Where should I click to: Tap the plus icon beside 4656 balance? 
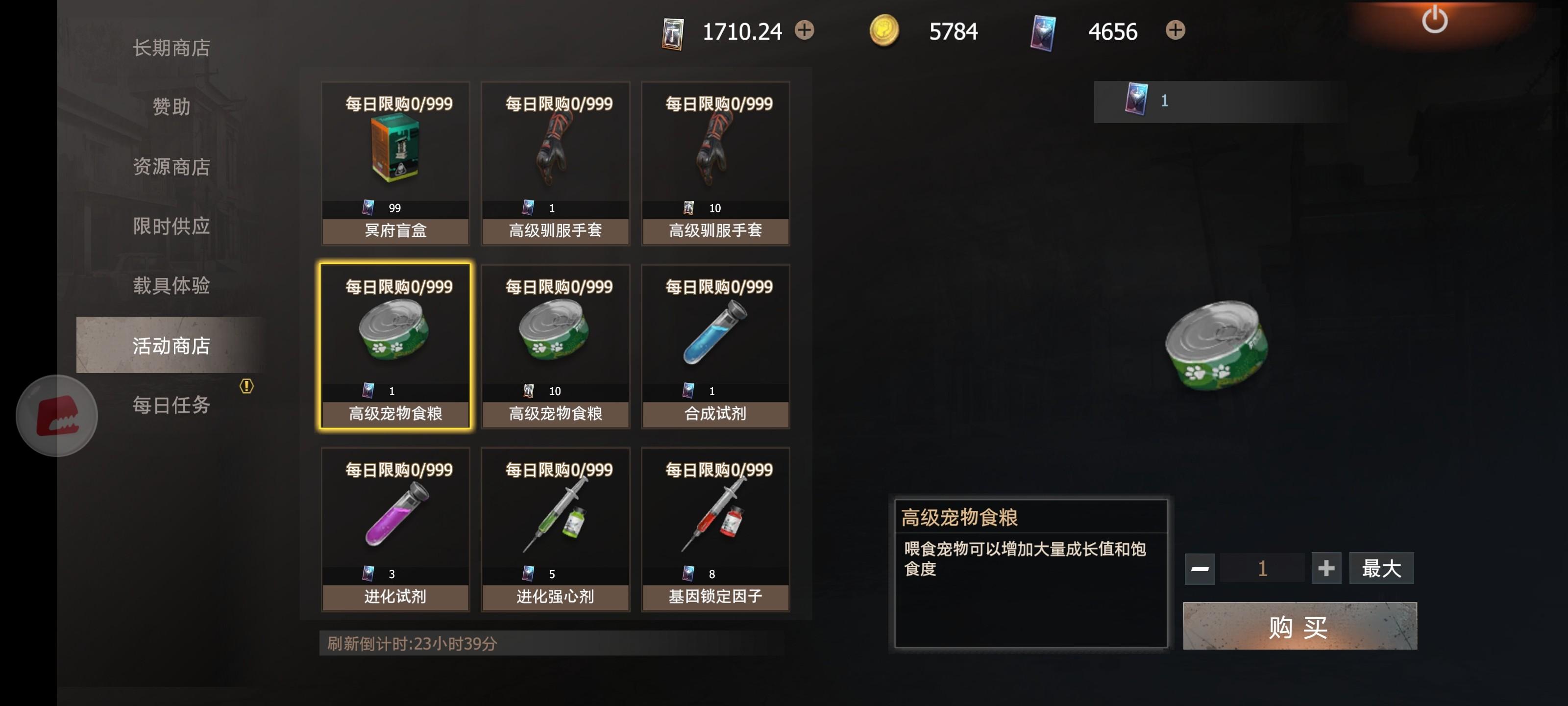click(1175, 30)
